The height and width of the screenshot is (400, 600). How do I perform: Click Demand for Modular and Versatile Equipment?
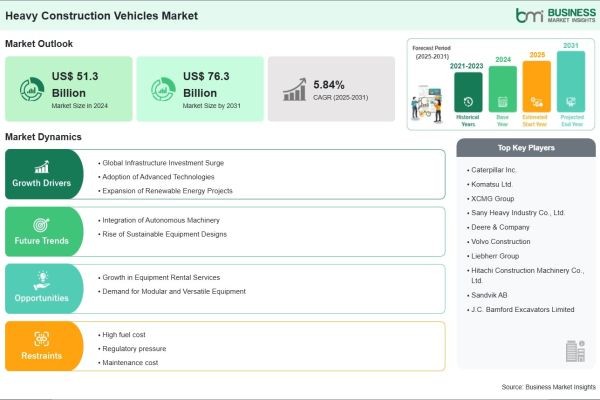174,291
